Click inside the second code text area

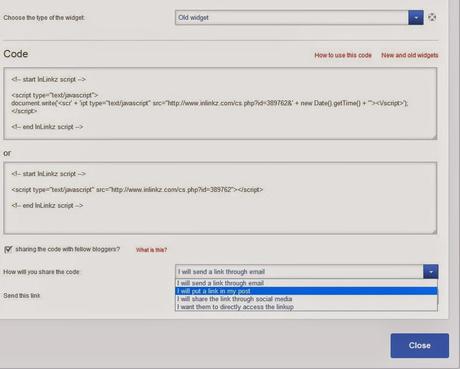click(x=220, y=198)
